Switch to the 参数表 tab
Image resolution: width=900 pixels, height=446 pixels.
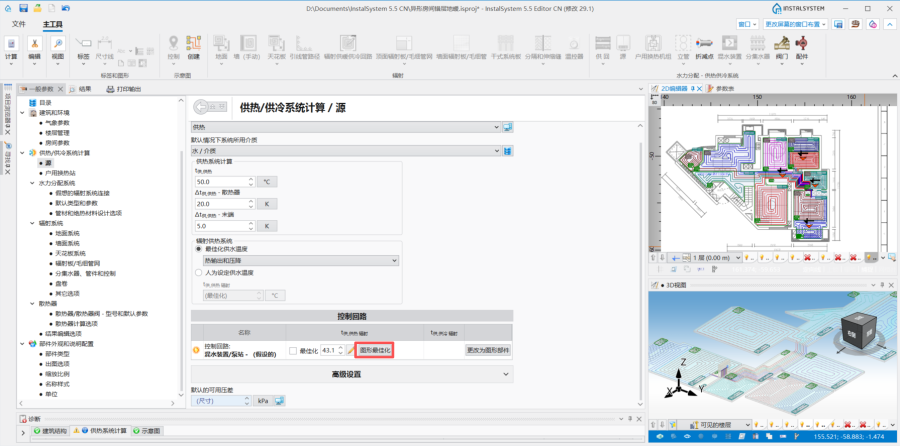(722, 88)
